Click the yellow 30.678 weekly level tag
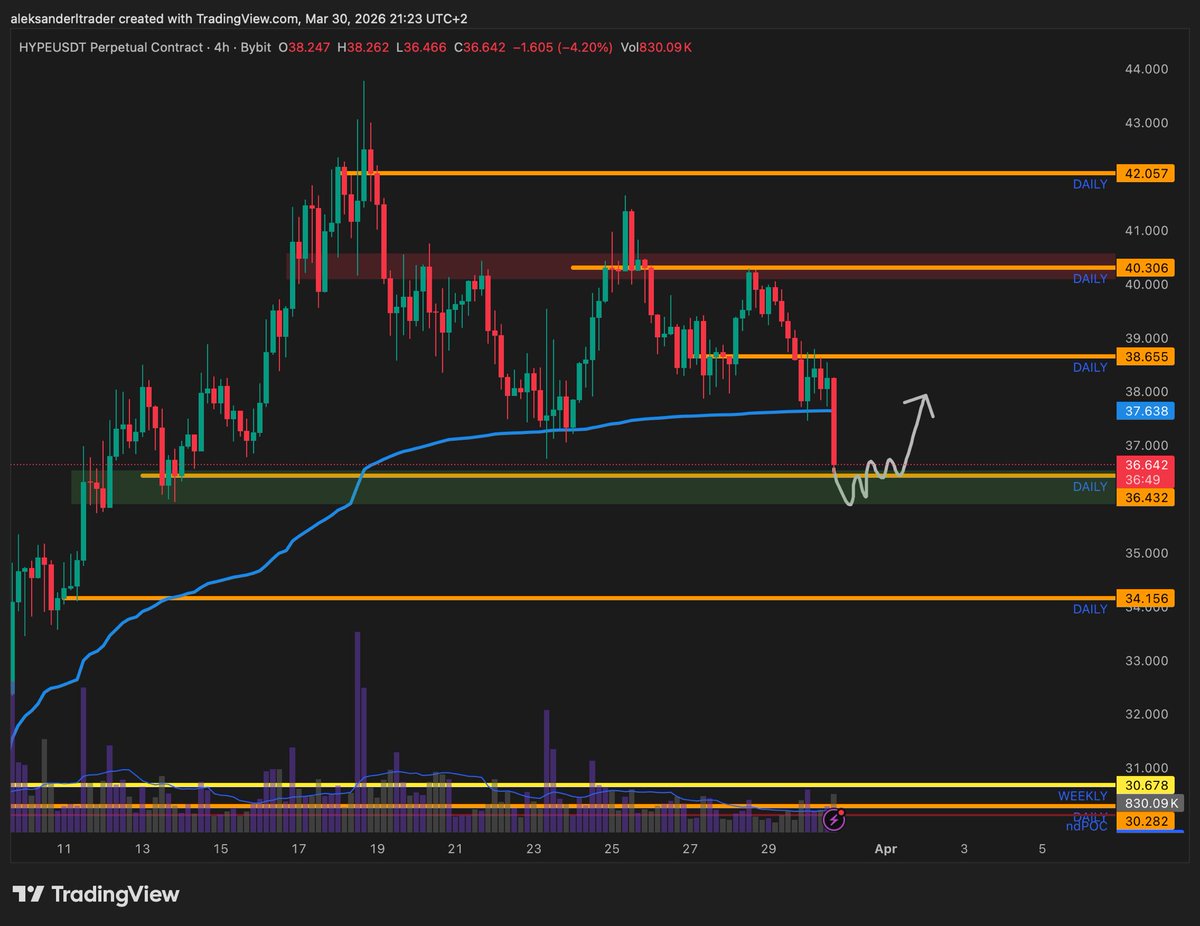The width and height of the screenshot is (1200, 926). tap(1146, 786)
